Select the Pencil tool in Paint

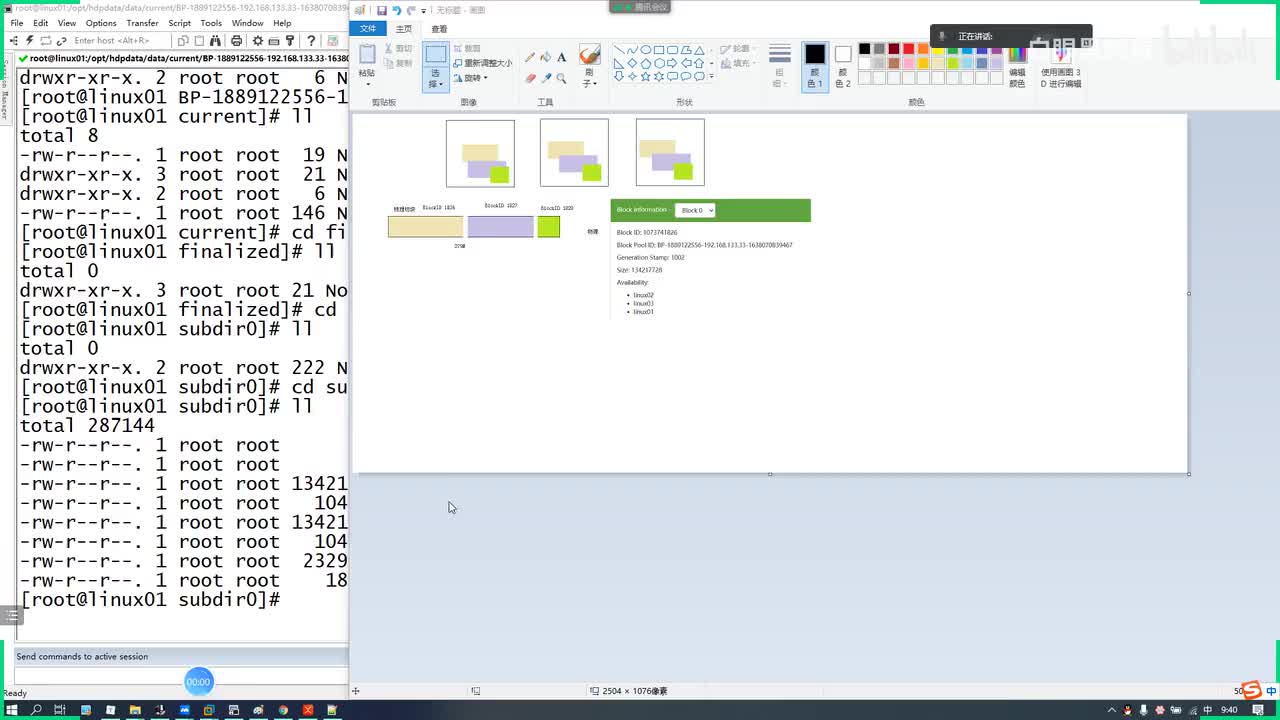pyautogui.click(x=530, y=57)
